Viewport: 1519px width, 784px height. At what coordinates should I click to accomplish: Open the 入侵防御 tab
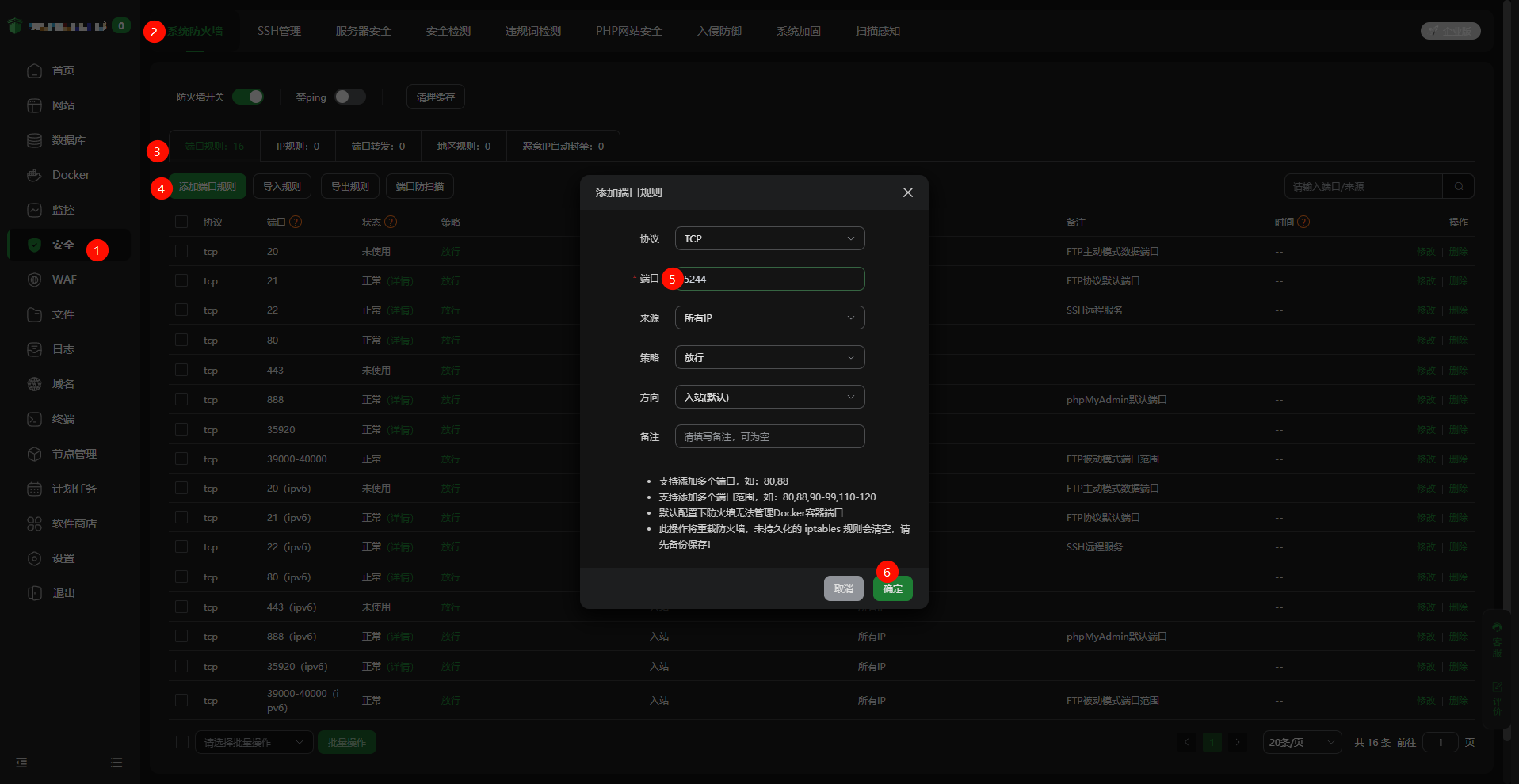tap(719, 31)
